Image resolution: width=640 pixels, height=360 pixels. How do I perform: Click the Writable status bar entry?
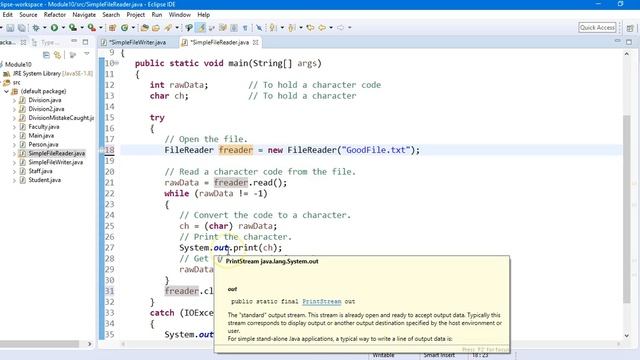coord(383,355)
